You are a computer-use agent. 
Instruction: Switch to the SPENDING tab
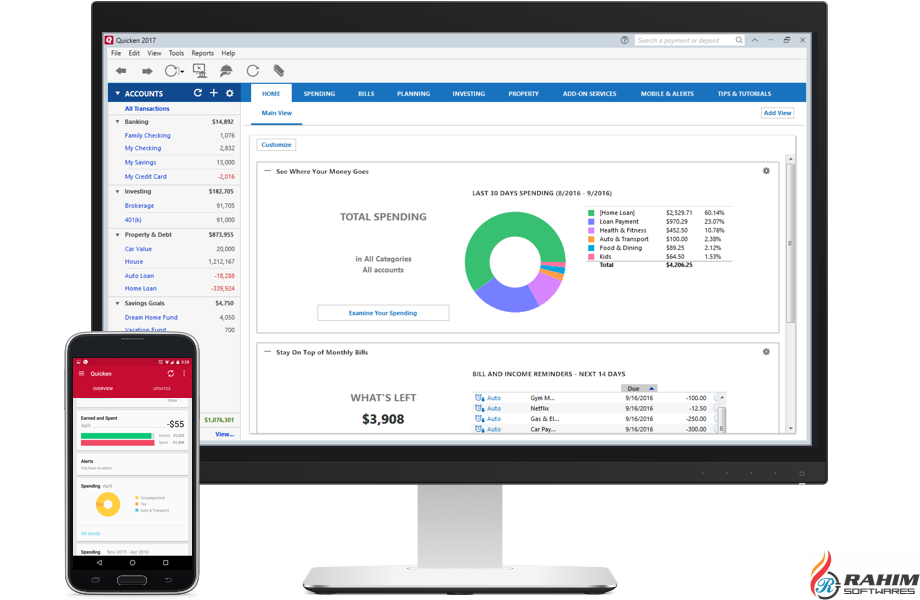[319, 94]
